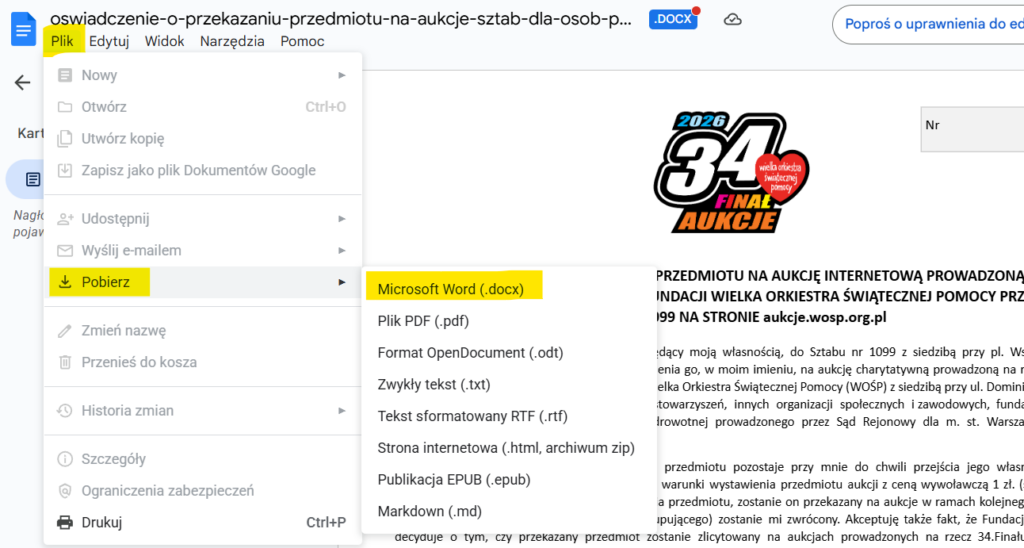This screenshot has height=548, width=1024.
Task: Expand the Nowy submenu
Action: 341,75
